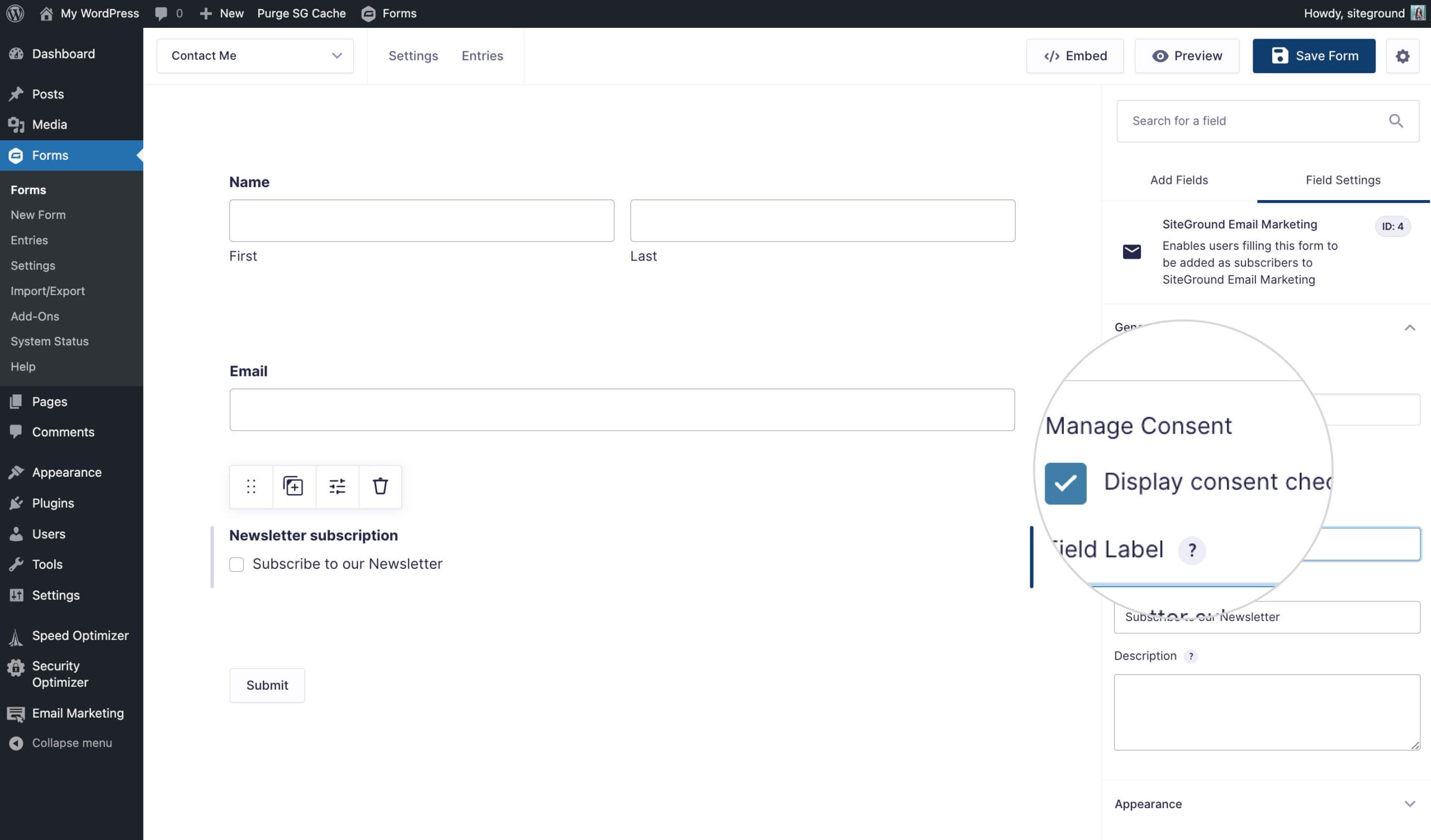The height and width of the screenshot is (840, 1431).
Task: Click the ID: 4 field badge
Action: tap(1392, 226)
